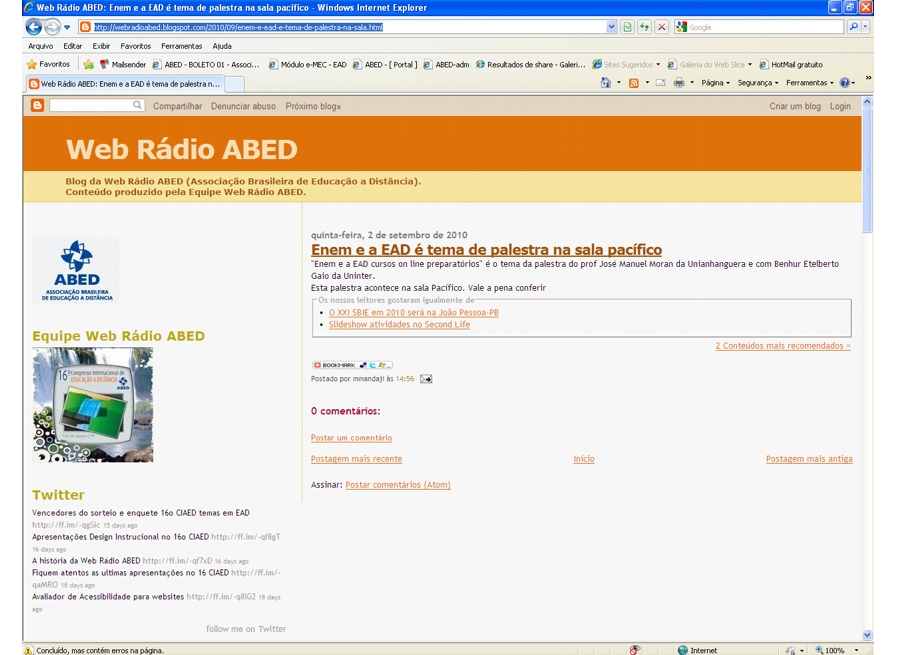900x655 pixels.
Task: Click the Criar um blog link
Action: [x=795, y=106]
